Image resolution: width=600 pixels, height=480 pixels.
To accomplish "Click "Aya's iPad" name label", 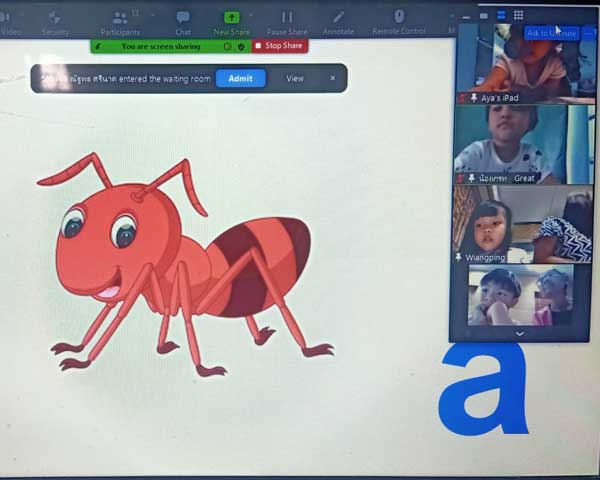I will coord(500,98).
